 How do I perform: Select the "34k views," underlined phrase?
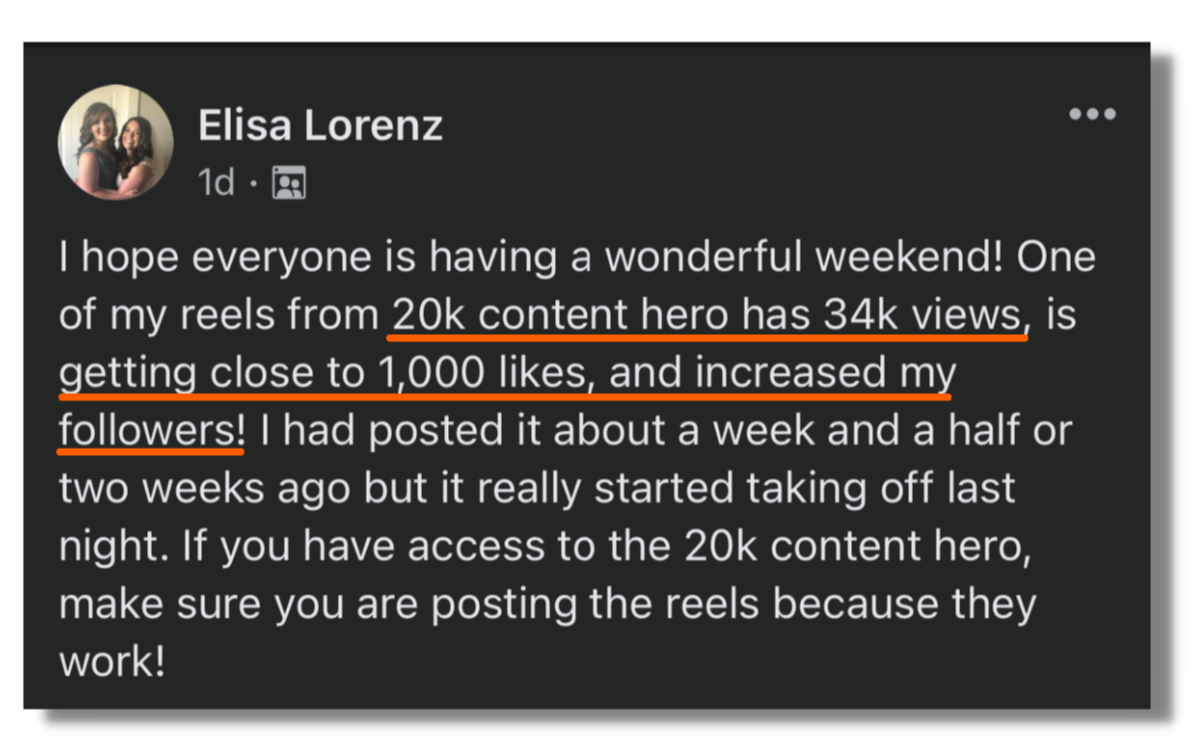point(926,314)
